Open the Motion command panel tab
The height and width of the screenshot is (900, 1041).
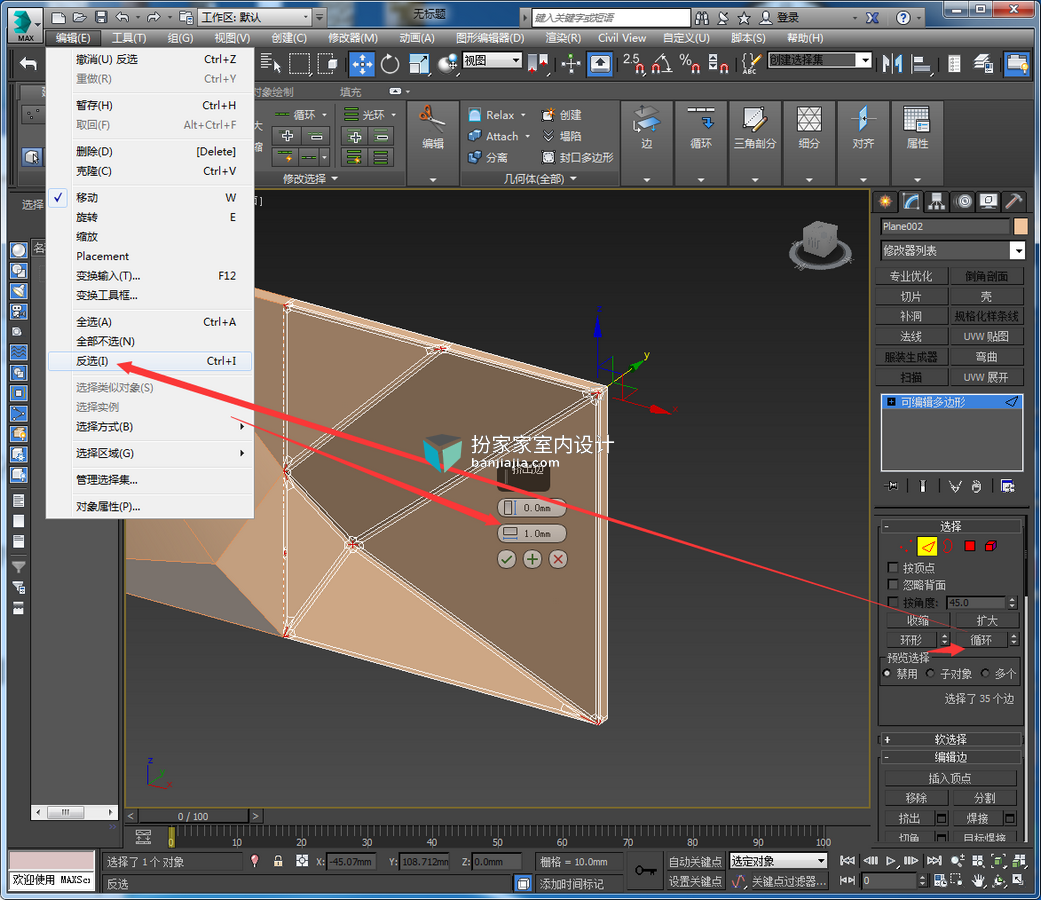click(x=963, y=202)
